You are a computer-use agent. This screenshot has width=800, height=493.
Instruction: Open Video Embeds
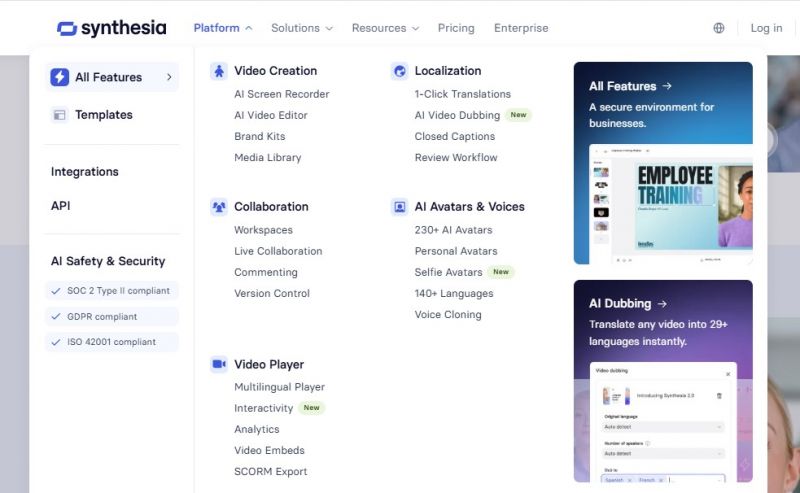coord(269,451)
